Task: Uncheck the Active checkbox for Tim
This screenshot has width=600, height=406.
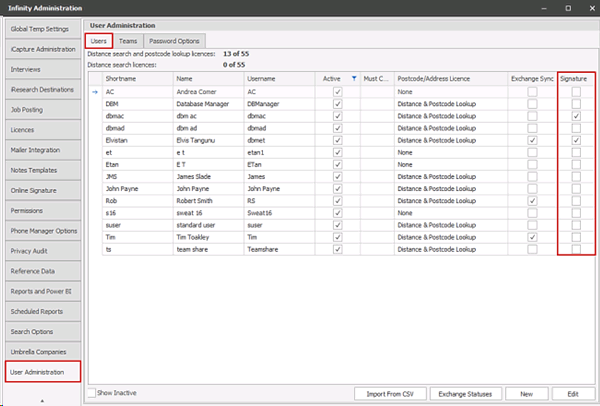Action: pyautogui.click(x=338, y=237)
